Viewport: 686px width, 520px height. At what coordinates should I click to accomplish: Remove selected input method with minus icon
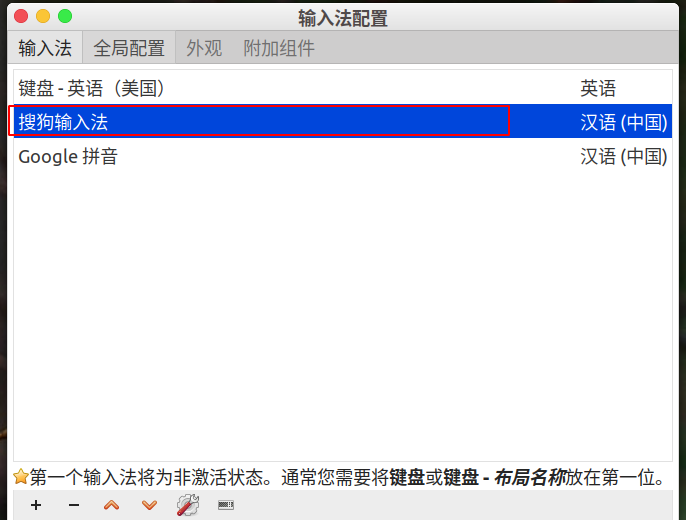click(x=74, y=506)
